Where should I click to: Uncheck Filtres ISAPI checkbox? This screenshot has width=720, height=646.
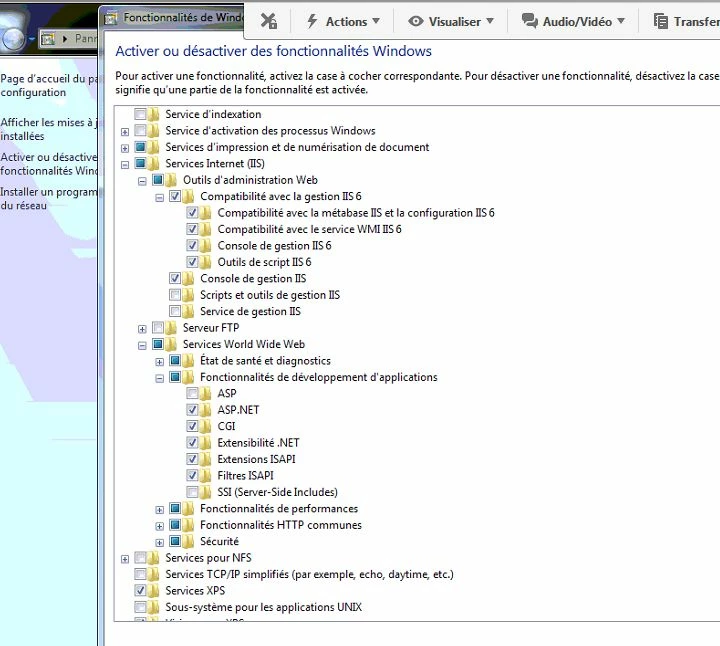[192, 475]
